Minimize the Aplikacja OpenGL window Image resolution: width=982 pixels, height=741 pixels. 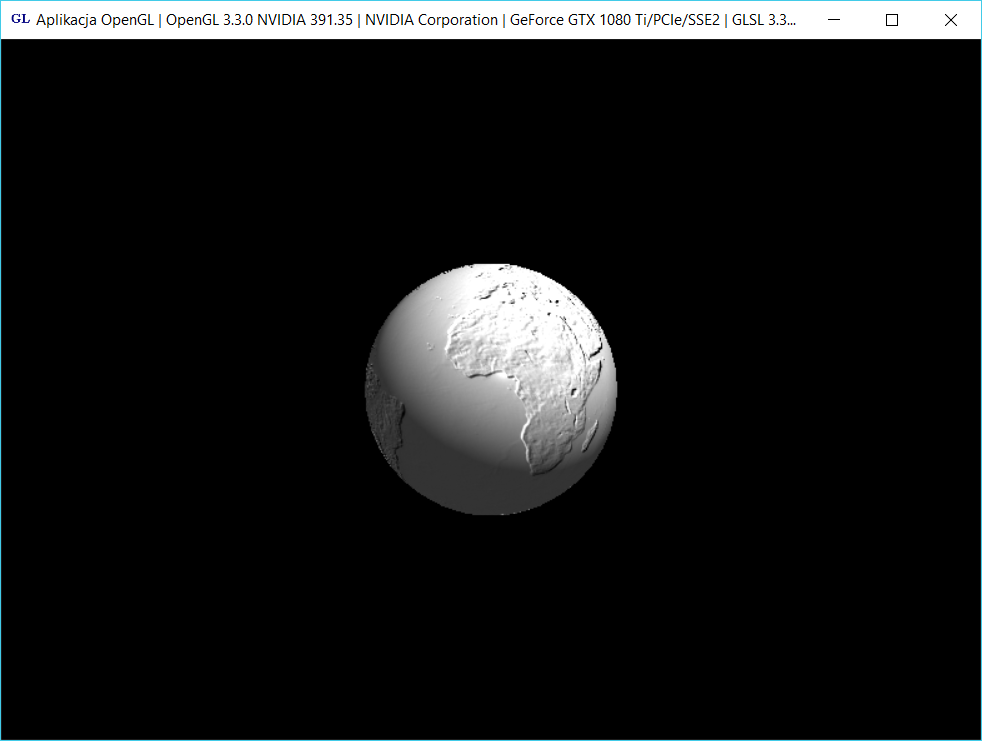(x=834, y=20)
